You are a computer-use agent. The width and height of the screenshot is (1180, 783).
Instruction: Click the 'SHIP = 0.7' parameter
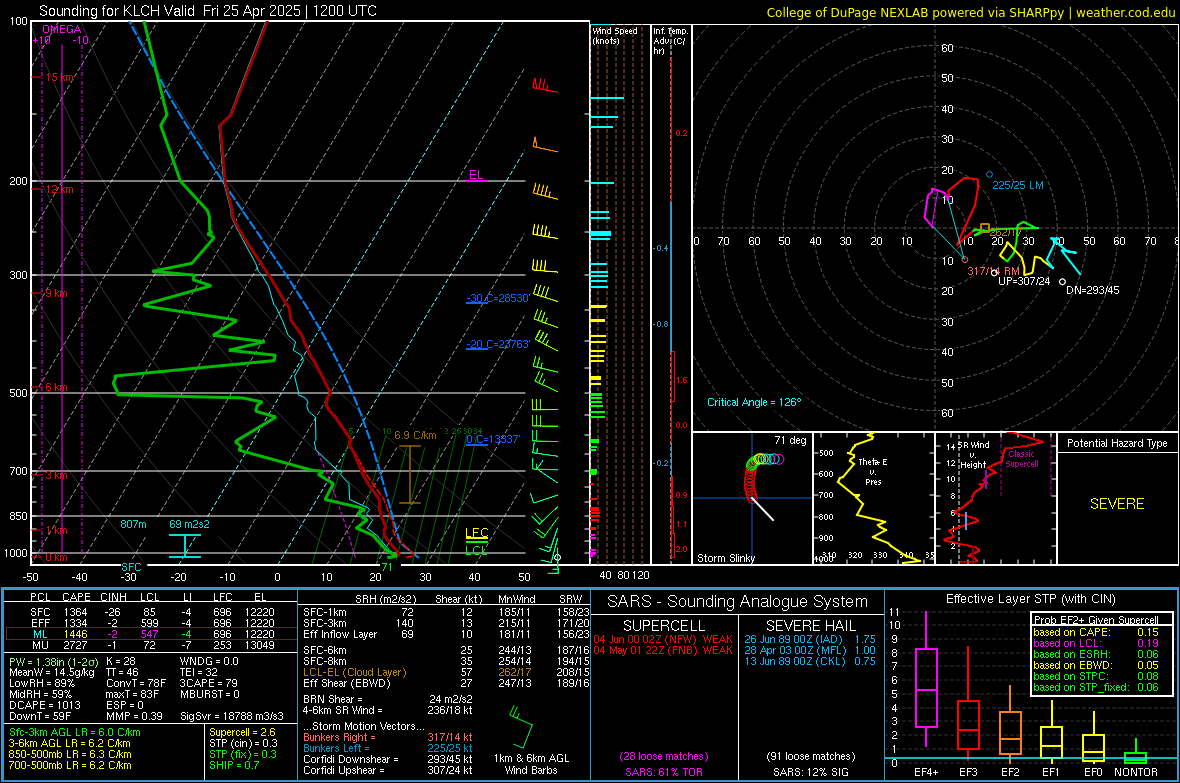pos(234,765)
